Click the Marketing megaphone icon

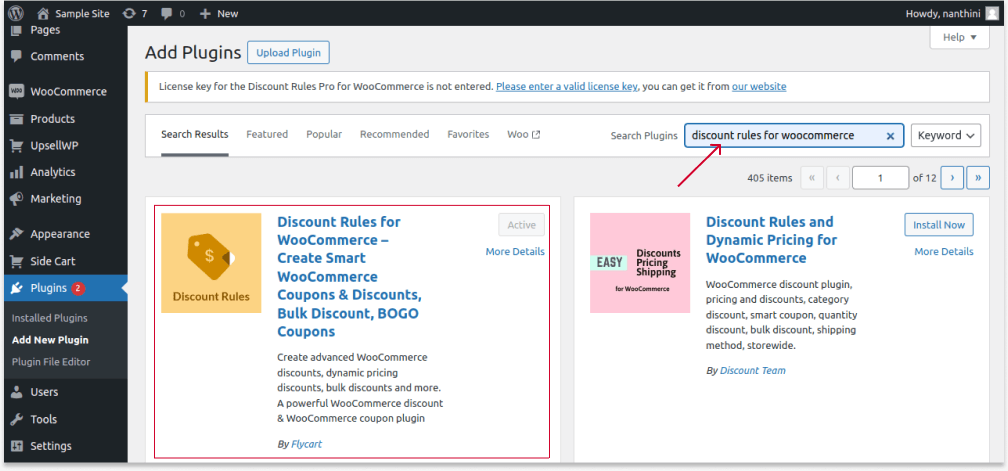(x=17, y=199)
